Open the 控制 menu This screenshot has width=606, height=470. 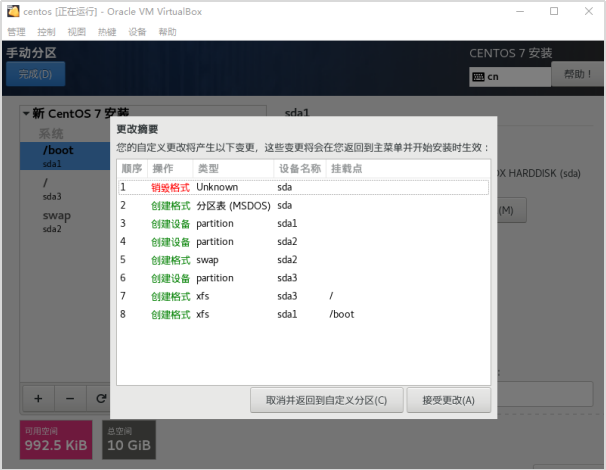[x=46, y=32]
